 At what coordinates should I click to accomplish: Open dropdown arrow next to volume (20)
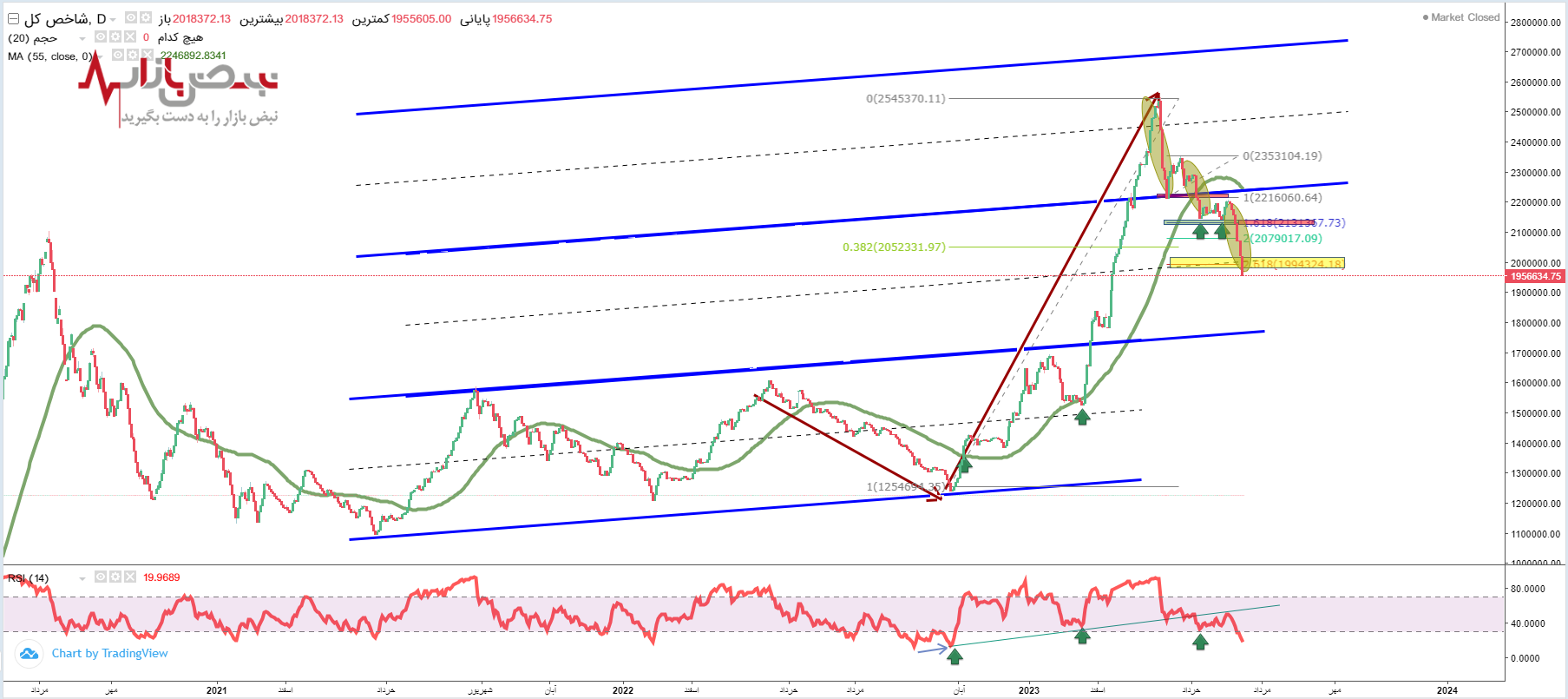click(x=82, y=38)
